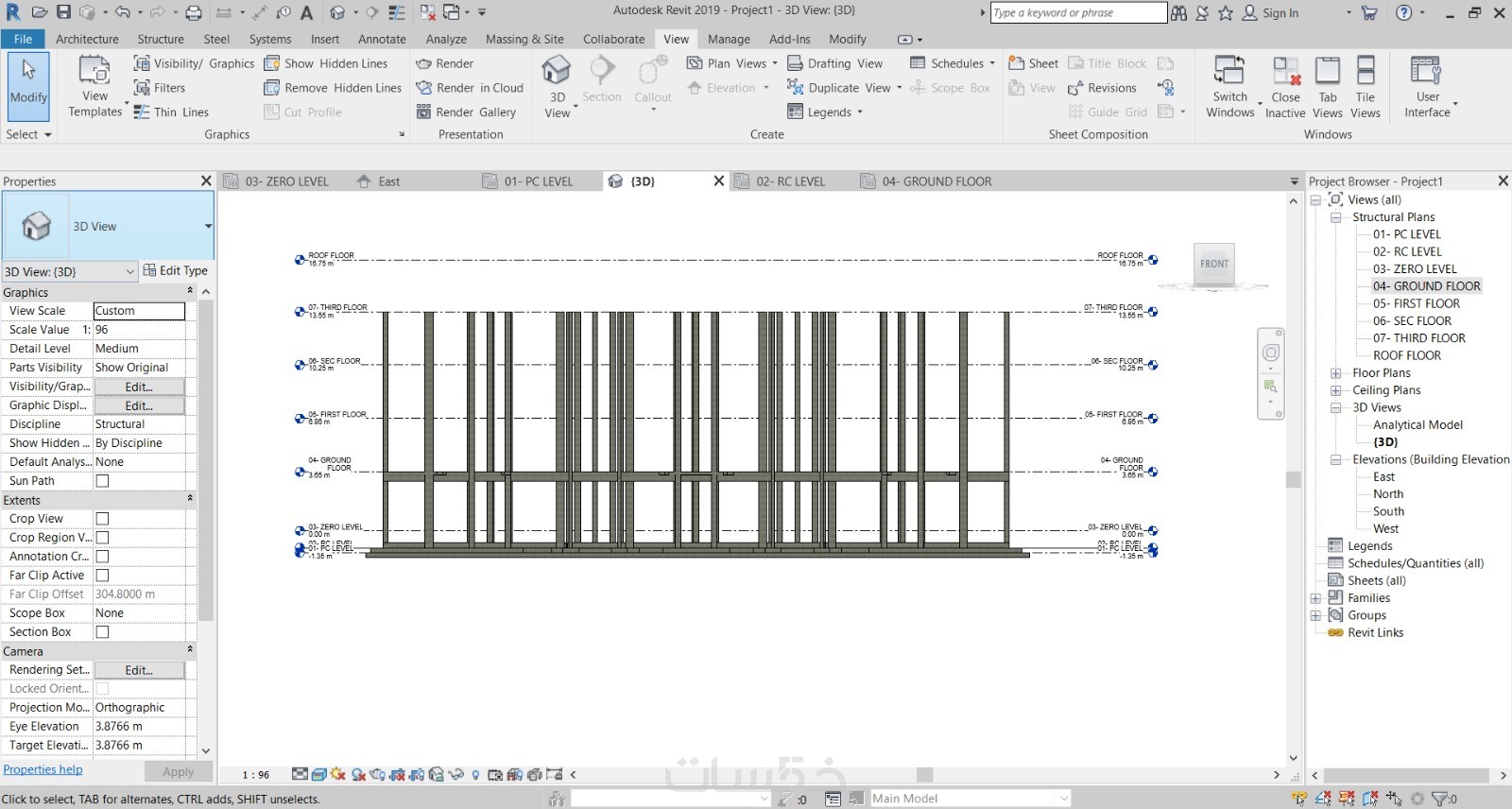
Task: Close the {3D} view tab
Action: pyautogui.click(x=718, y=181)
